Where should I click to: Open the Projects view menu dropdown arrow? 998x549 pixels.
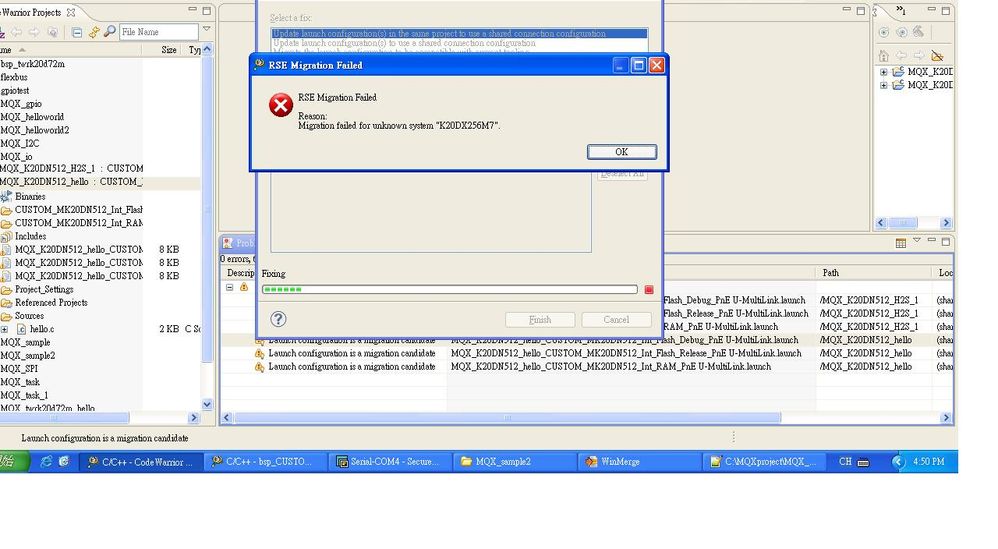click(x=206, y=29)
